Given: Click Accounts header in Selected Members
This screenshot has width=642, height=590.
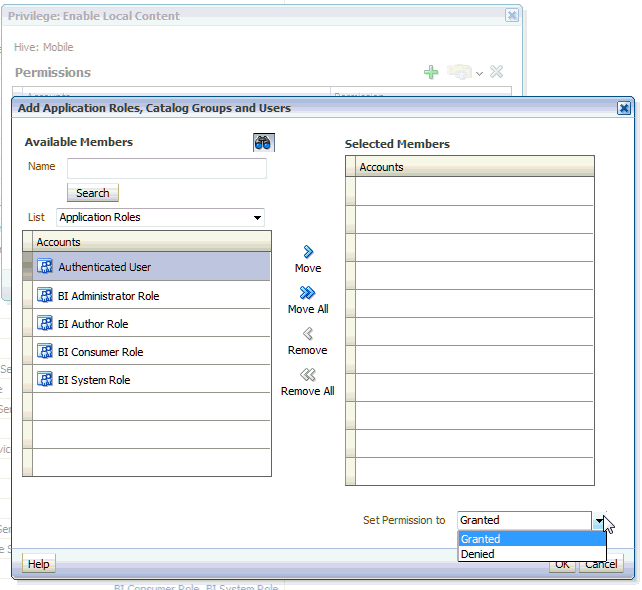Looking at the screenshot, I should pos(474,167).
